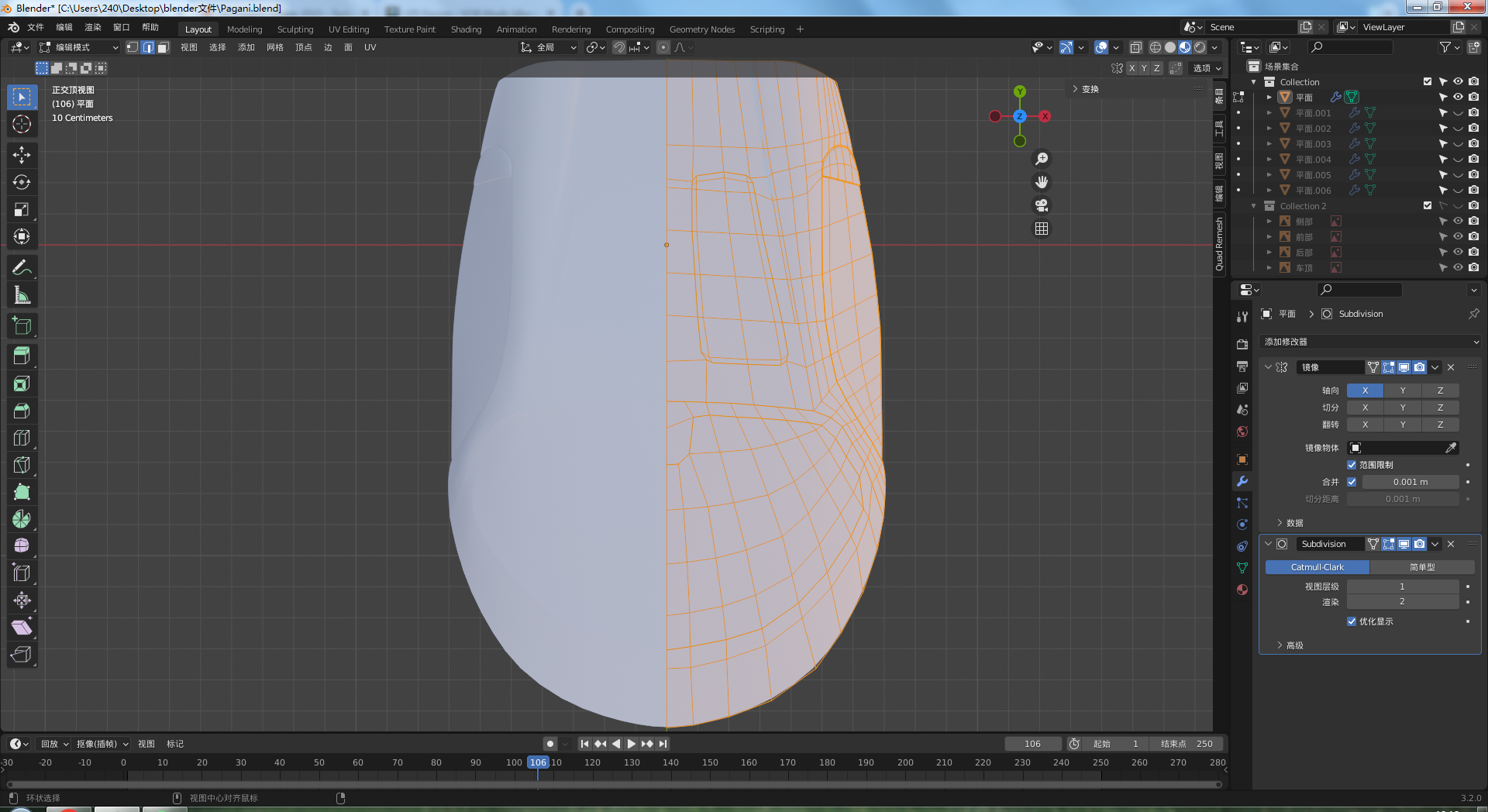Expand the 平面.003 outliner item
This screenshot has height=812, width=1488.
click(1269, 144)
